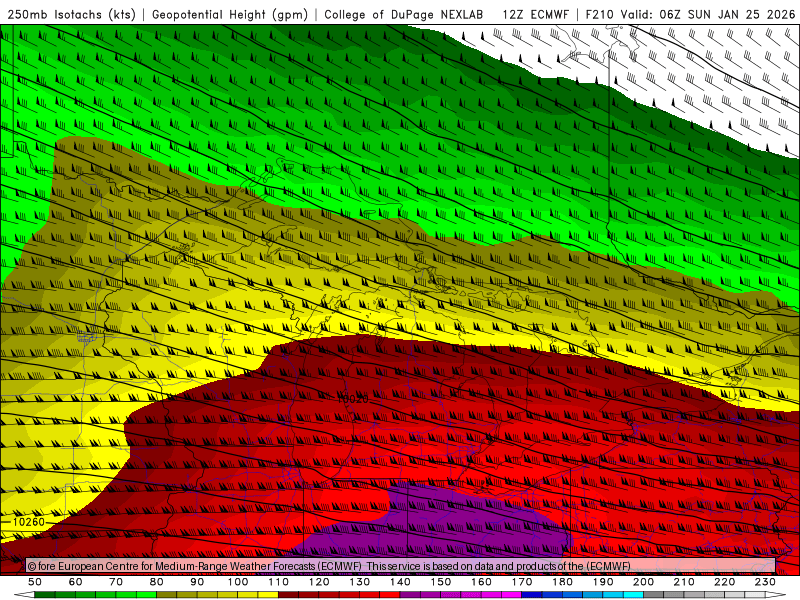
Task: Click the '120' legend value
Action: coord(319,582)
